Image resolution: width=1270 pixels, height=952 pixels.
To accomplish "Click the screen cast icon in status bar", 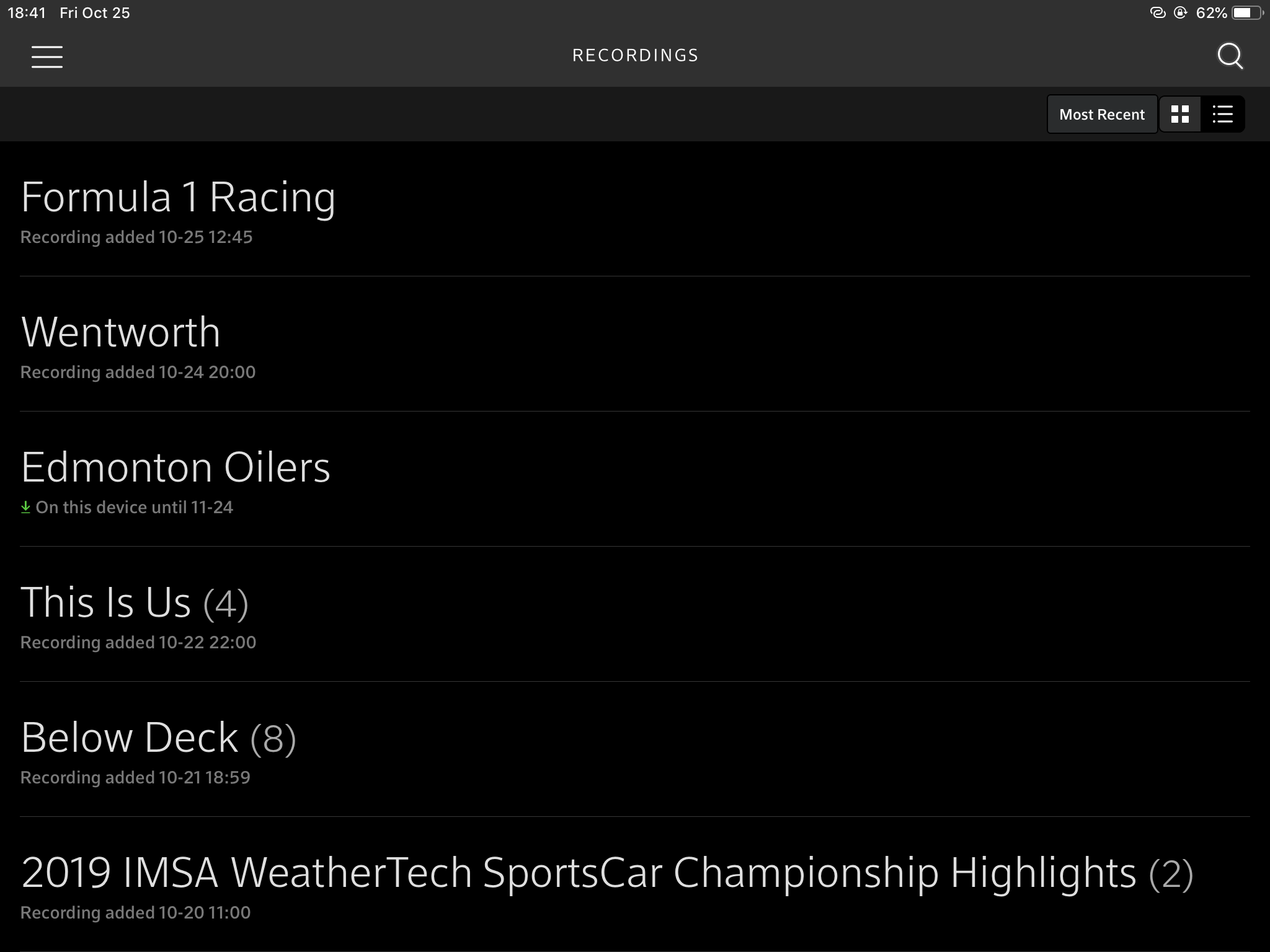I will (1155, 12).
